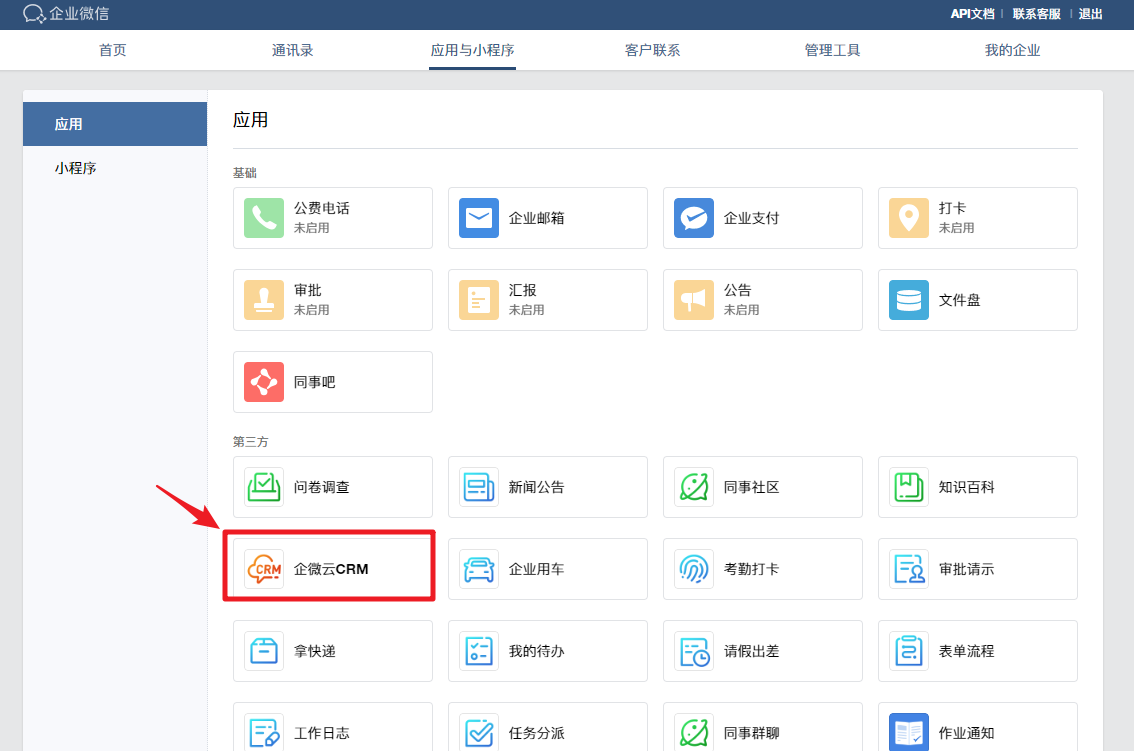Click the 汇报 document icon
The width and height of the screenshot is (1134, 751).
[479, 300]
